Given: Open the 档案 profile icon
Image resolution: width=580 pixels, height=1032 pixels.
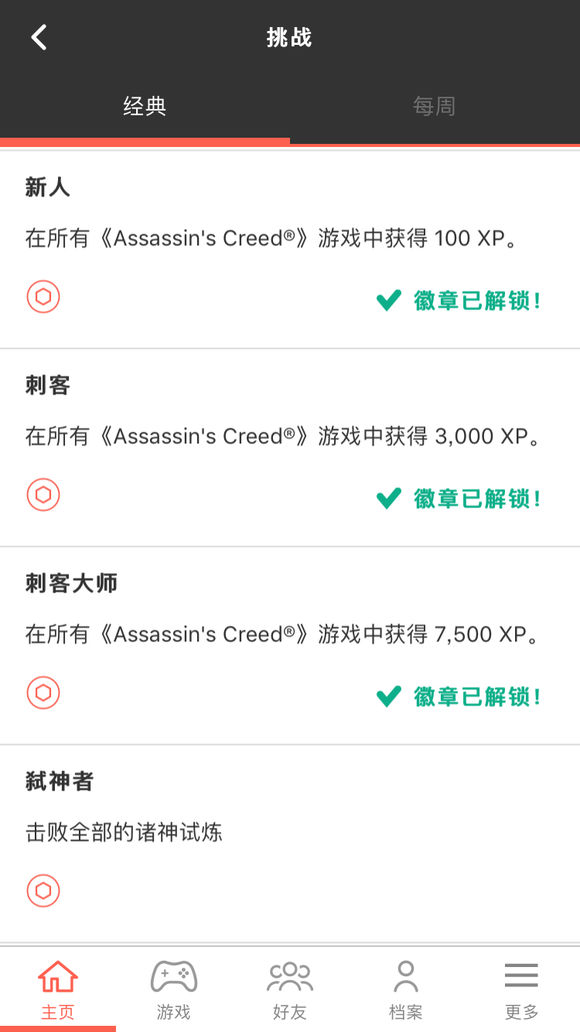Looking at the screenshot, I should [x=406, y=976].
